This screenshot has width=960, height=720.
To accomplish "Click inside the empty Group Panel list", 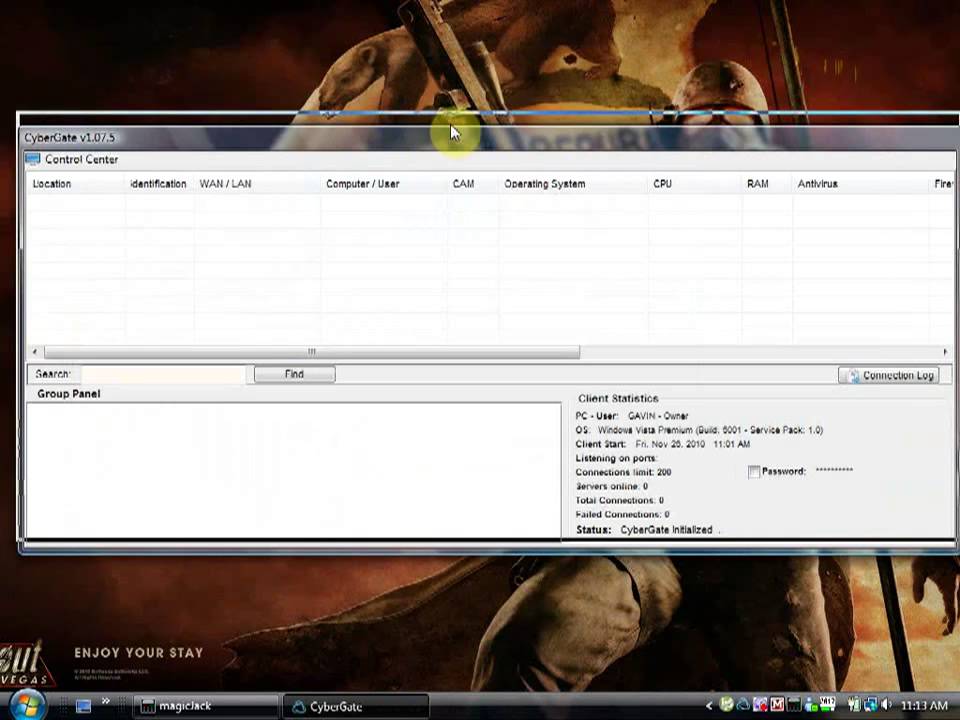I will click(x=293, y=470).
